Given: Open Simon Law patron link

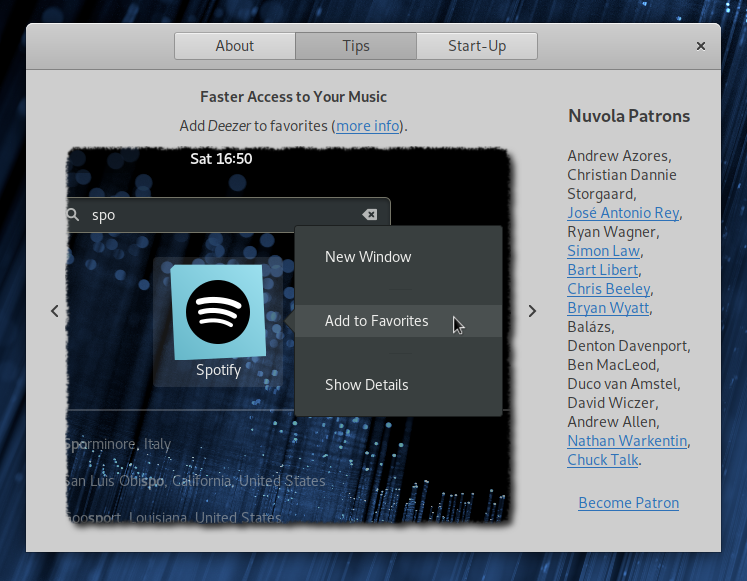Looking at the screenshot, I should [604, 250].
